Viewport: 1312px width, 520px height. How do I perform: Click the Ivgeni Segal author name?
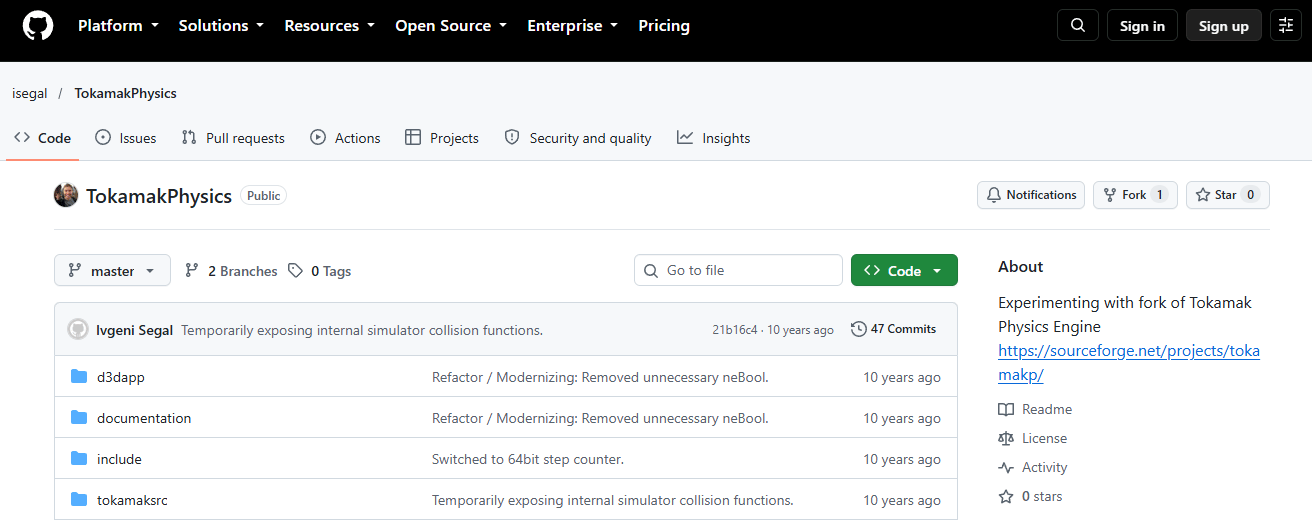click(x=135, y=330)
